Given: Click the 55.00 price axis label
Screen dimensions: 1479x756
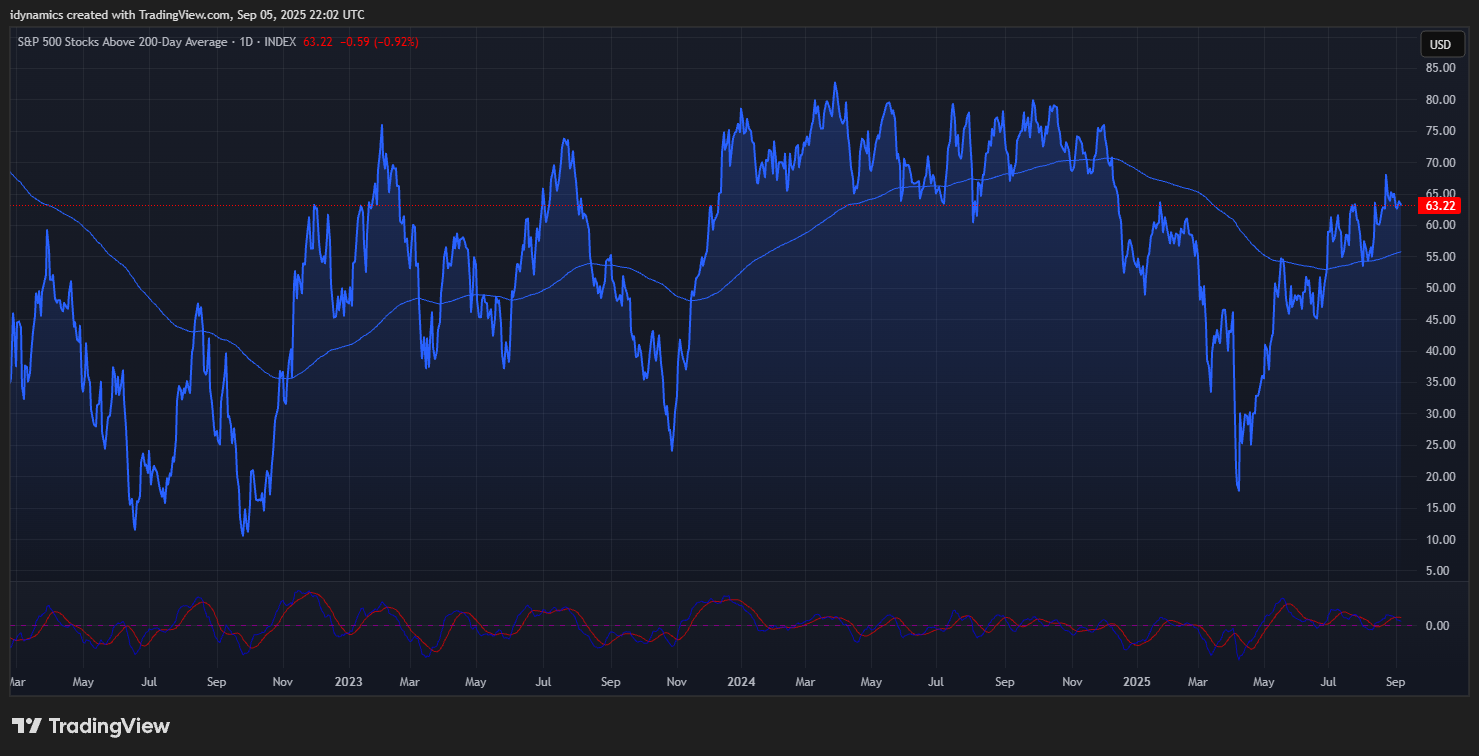Looking at the screenshot, I should 1440,257.
